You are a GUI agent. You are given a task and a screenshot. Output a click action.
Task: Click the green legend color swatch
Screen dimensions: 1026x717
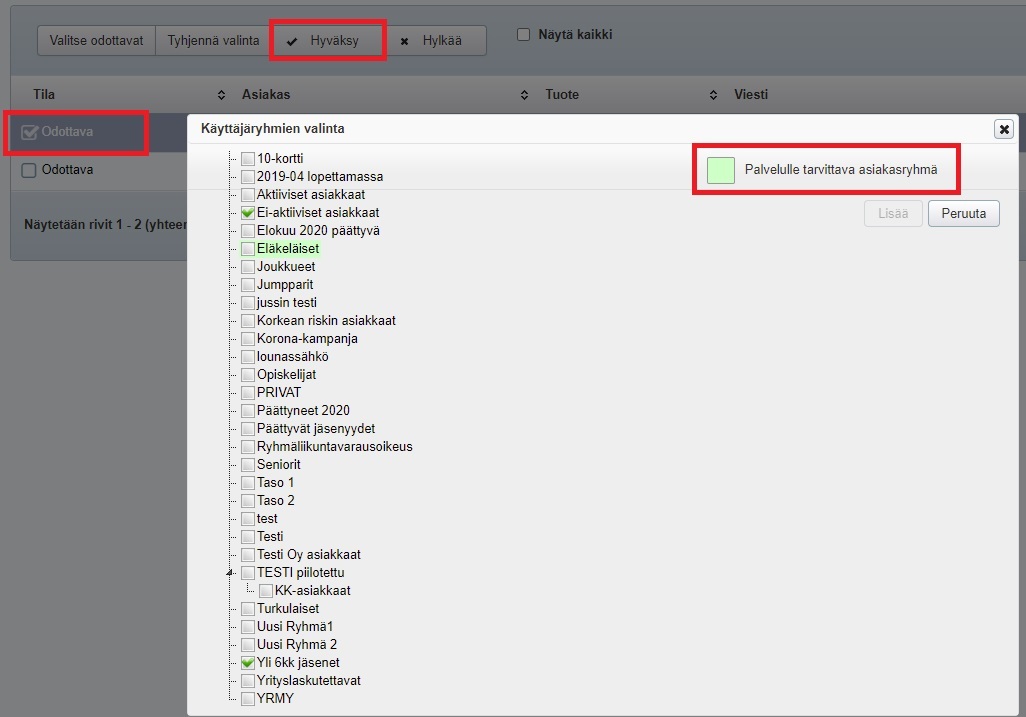[x=720, y=170]
